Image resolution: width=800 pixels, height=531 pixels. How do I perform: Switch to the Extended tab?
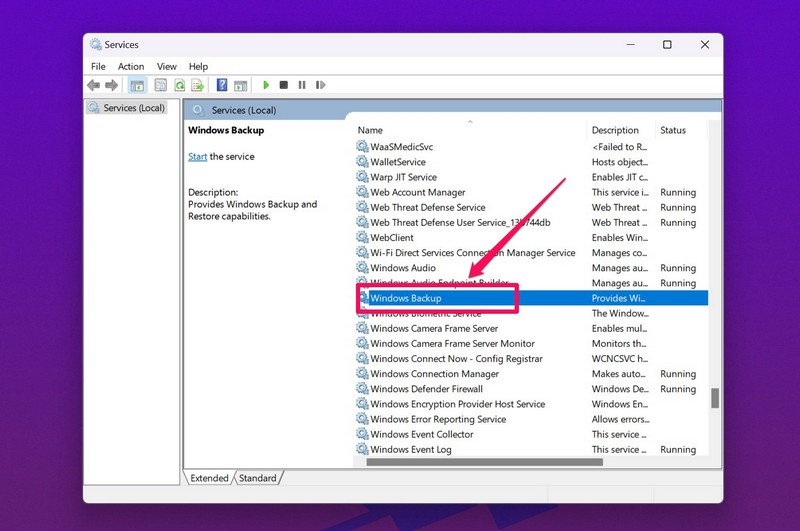click(209, 478)
